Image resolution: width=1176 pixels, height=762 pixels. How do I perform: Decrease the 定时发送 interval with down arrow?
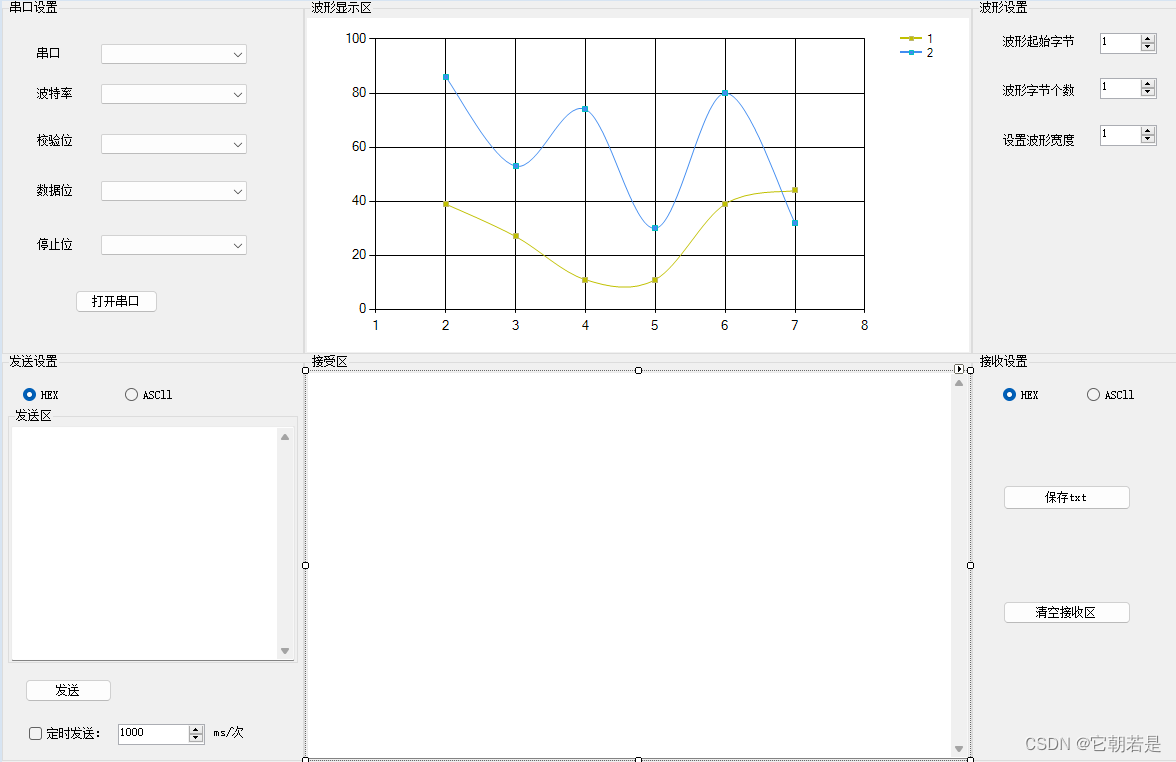click(x=196, y=739)
